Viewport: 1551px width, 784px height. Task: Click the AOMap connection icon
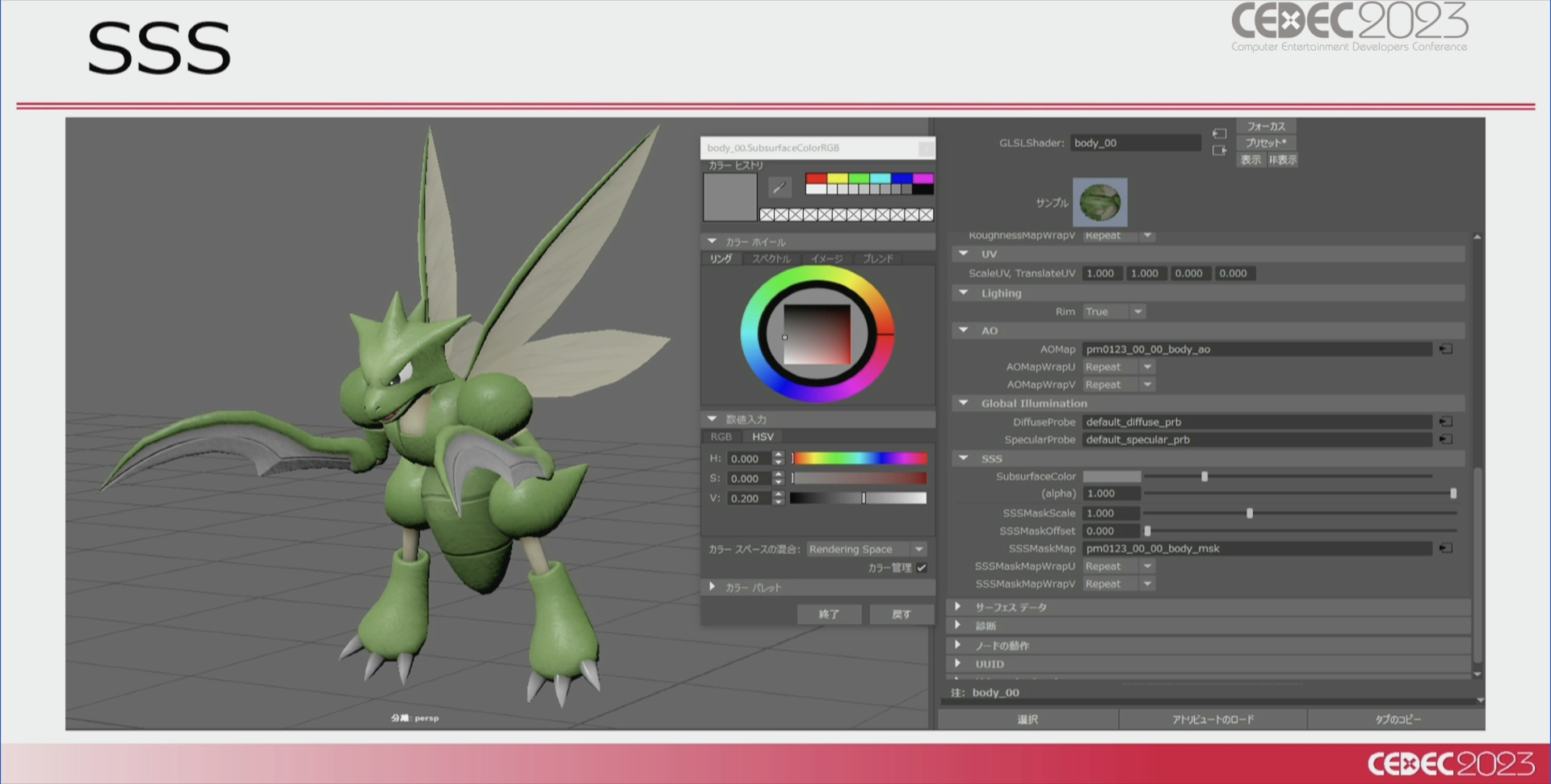click(1445, 349)
